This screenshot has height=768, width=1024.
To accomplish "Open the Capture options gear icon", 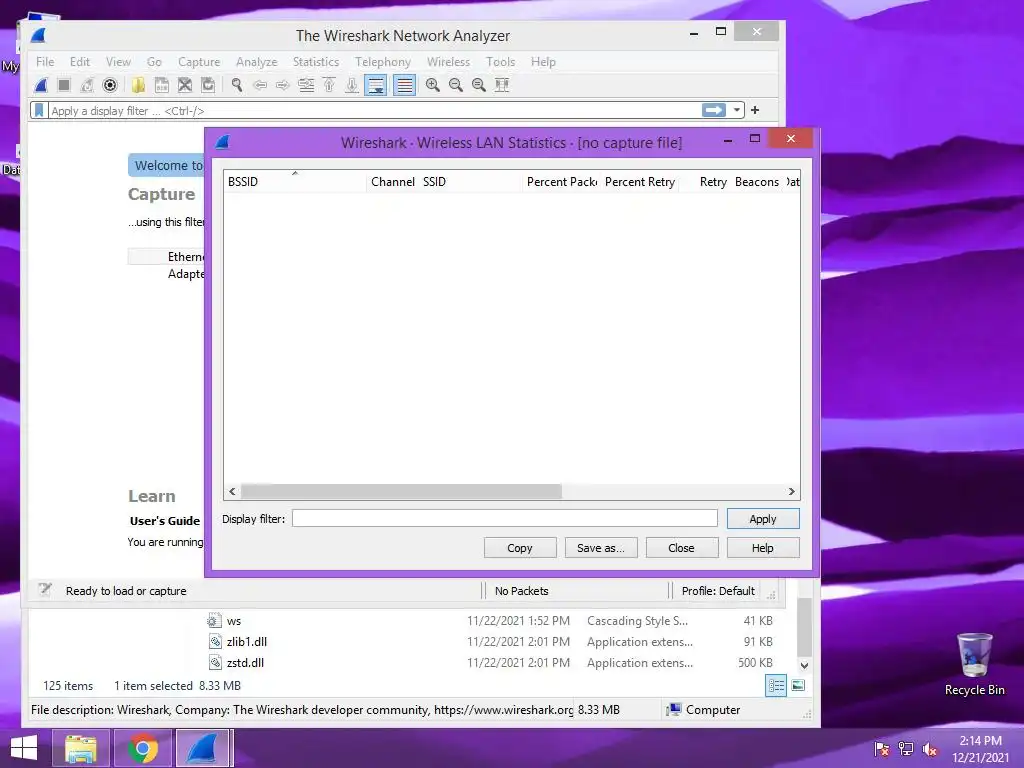I will pos(110,85).
